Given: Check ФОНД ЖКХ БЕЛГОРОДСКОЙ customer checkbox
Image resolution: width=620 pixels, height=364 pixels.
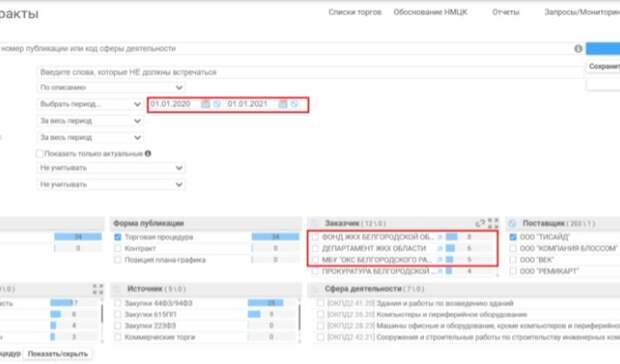Looking at the screenshot, I should tap(315, 237).
